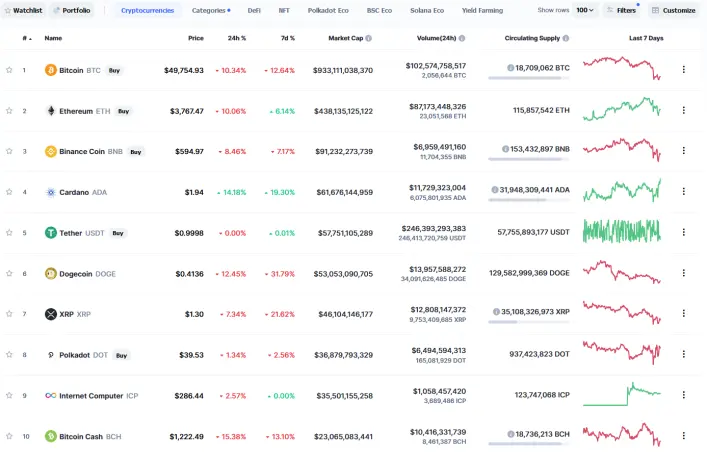The width and height of the screenshot is (707, 453).
Task: Open the Portfolio button
Action: 72,10
